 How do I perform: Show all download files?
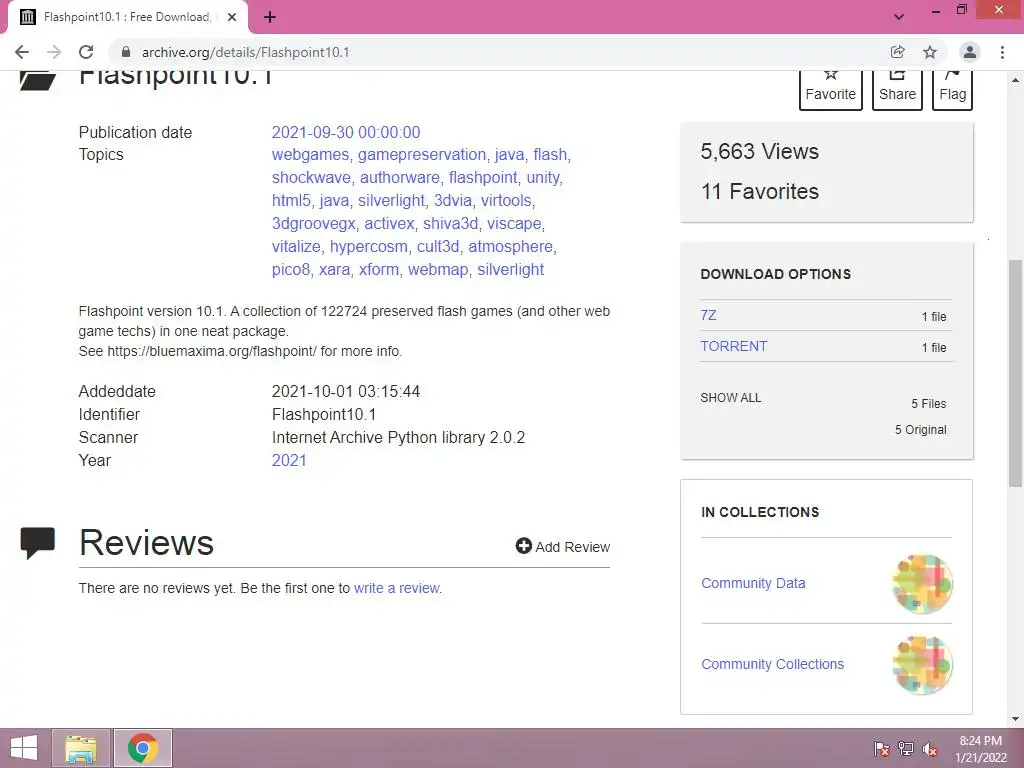(730, 398)
